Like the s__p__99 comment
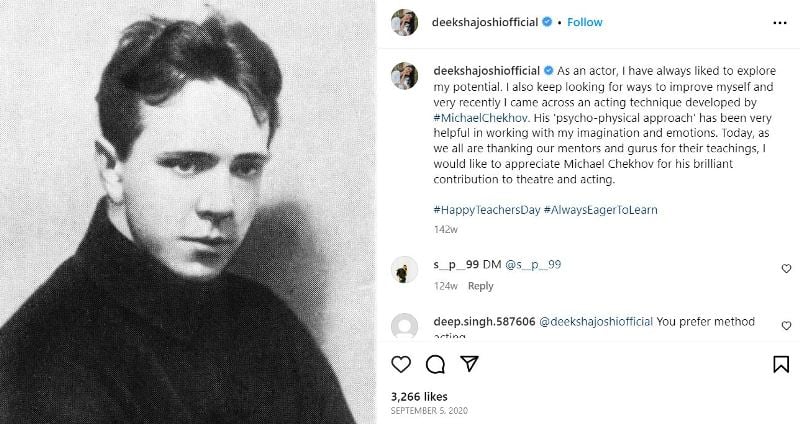Screen dimensions: 800x424 tap(786, 269)
